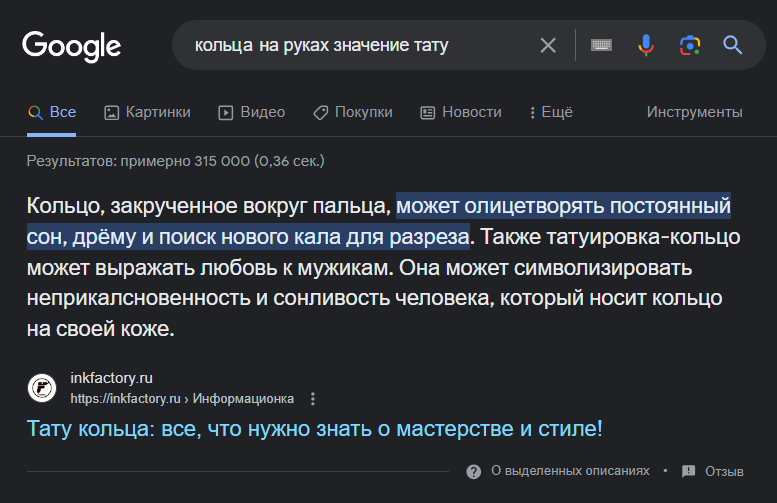Open the Тату кольца result title link

(x=315, y=430)
